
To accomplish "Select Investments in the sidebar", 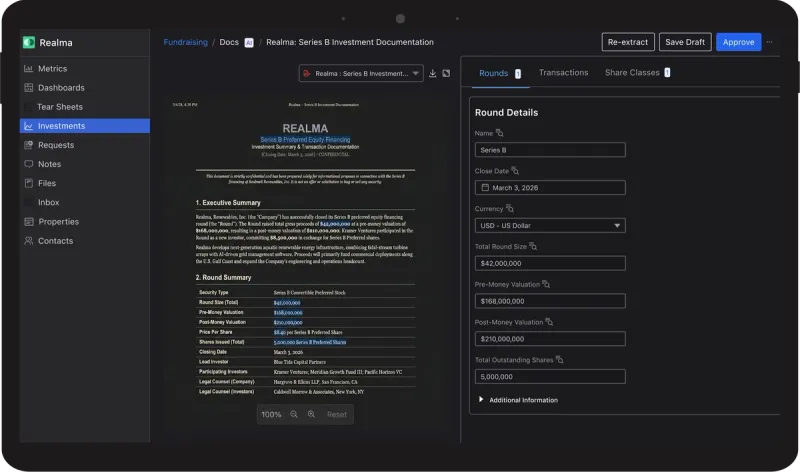I will pos(85,126).
